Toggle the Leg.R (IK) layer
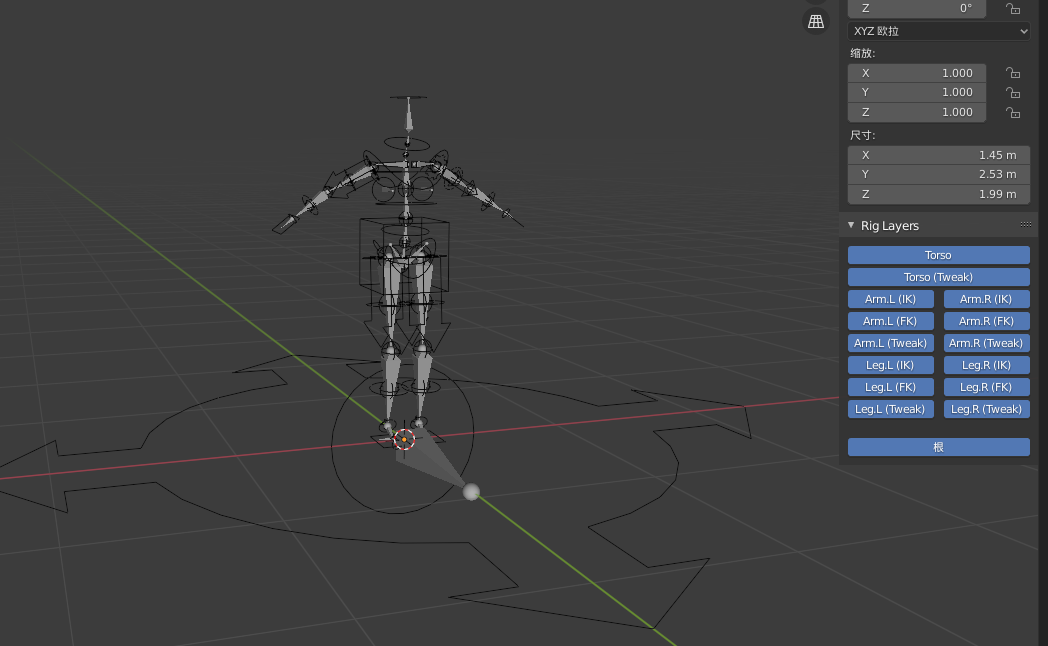1048x646 pixels. [x=987, y=365]
